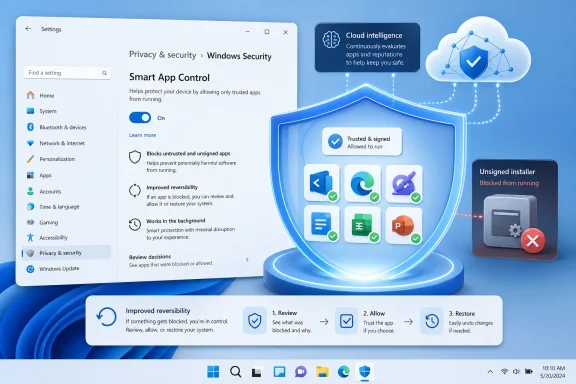Screen dimensions: 576x384
Task: Select the Microsoft Edge app tile in shield
Action: point(363,183)
